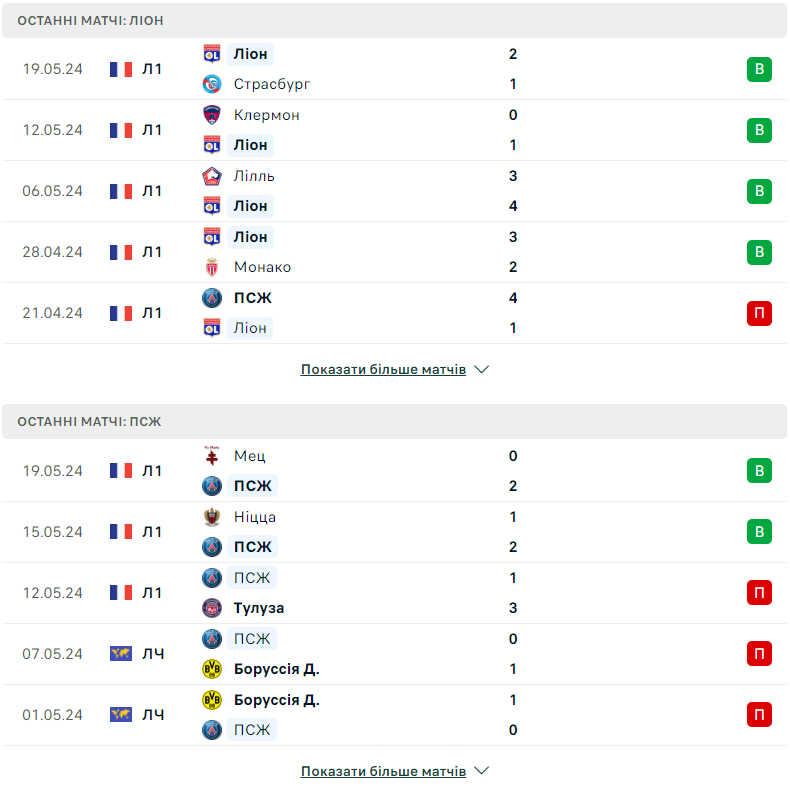Click the Lille club crest icon
Viewport: 790px width, 795px height.
211,176
